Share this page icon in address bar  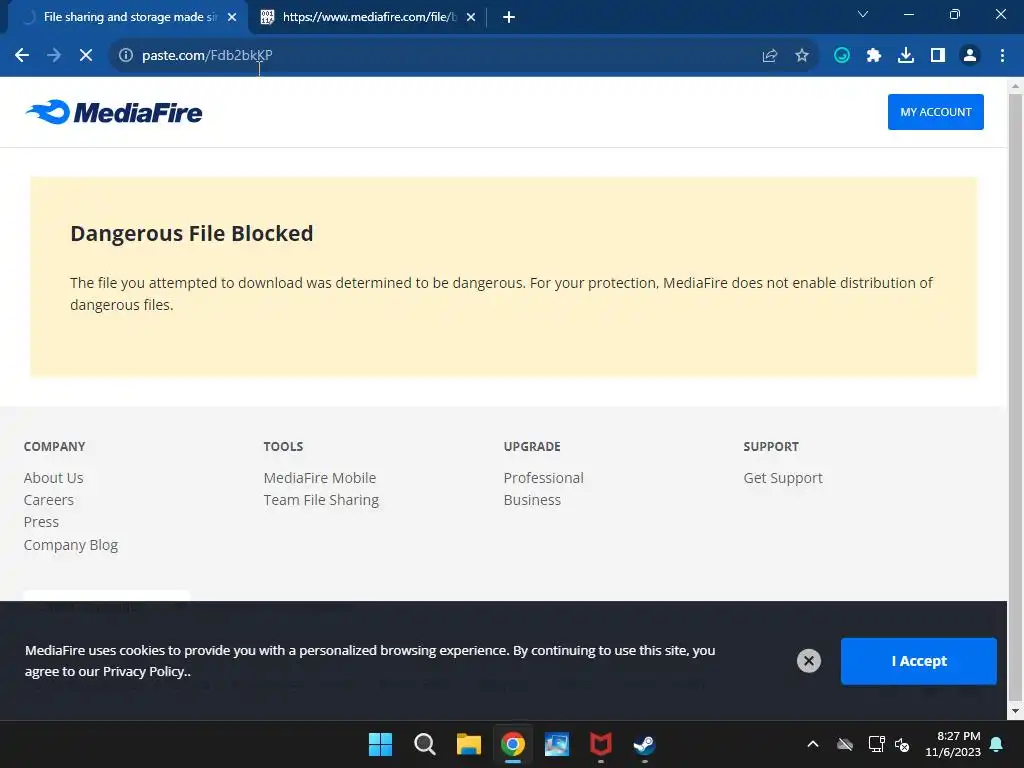pyautogui.click(x=770, y=56)
